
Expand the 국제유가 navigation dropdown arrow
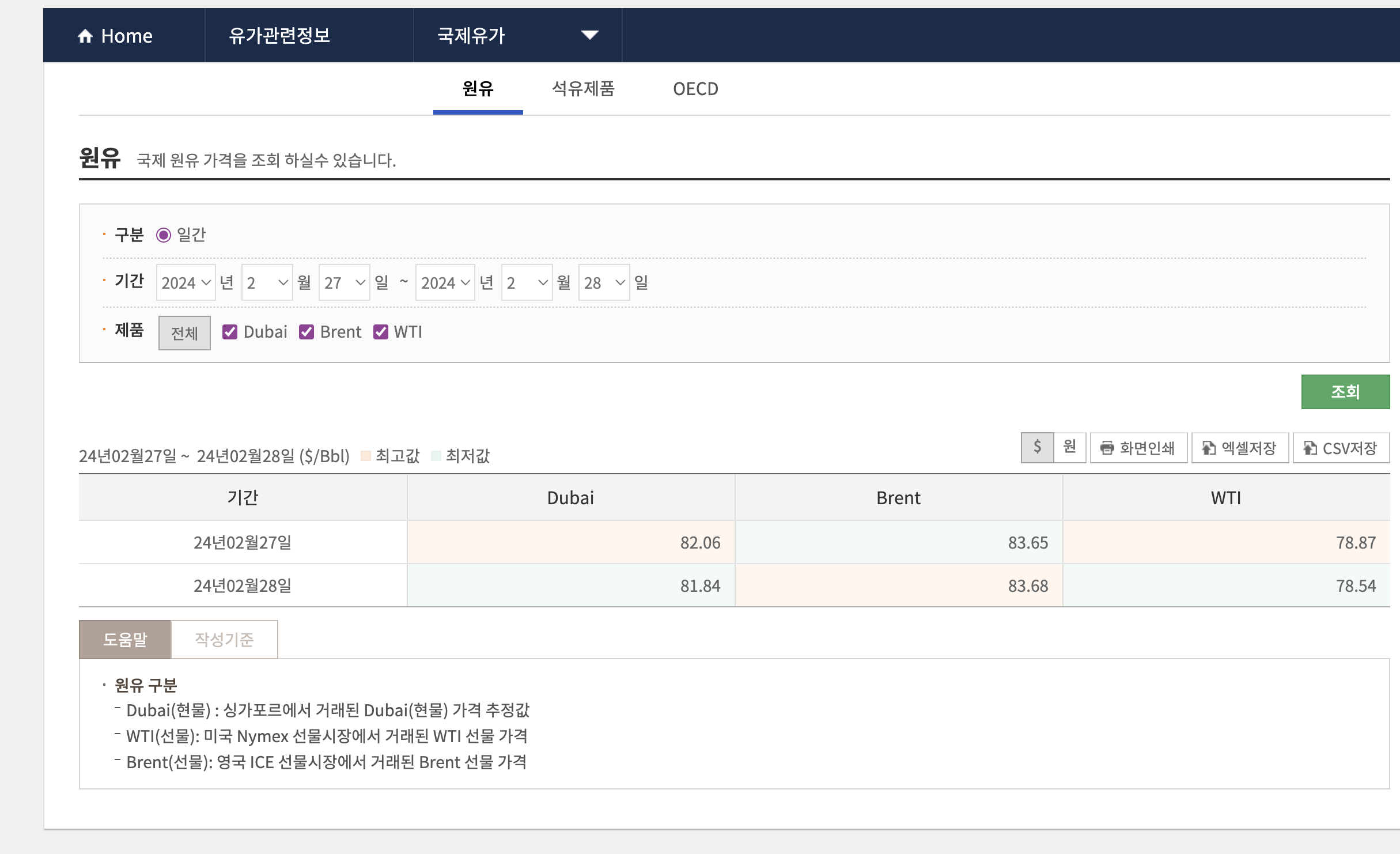point(589,36)
